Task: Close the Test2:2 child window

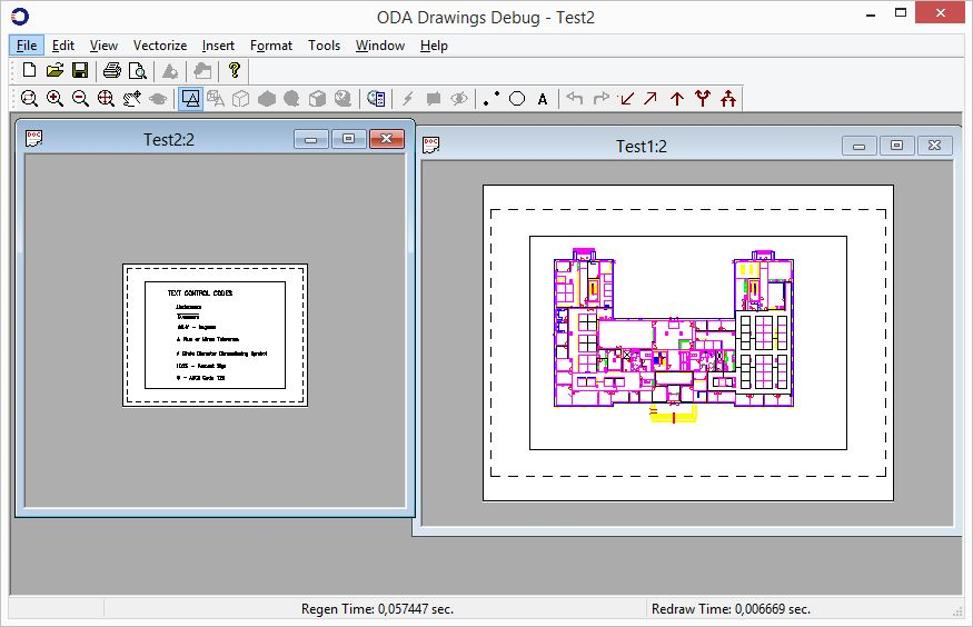Action: (x=387, y=139)
